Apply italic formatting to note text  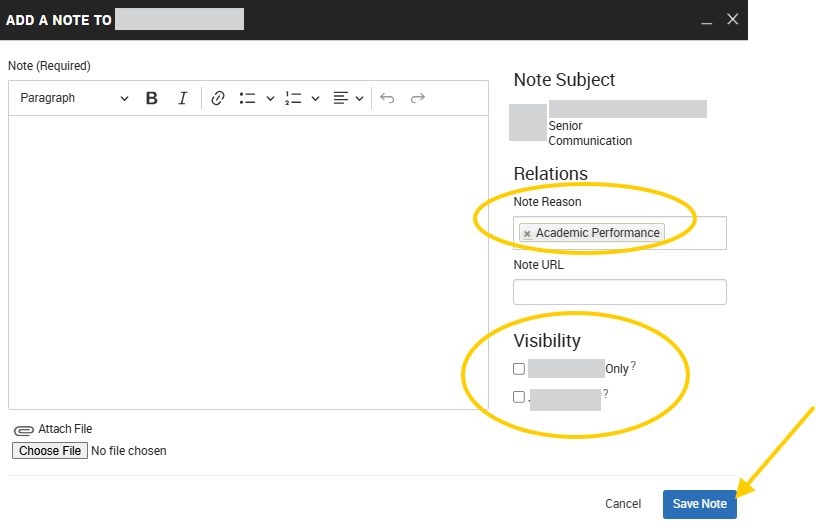coord(182,98)
